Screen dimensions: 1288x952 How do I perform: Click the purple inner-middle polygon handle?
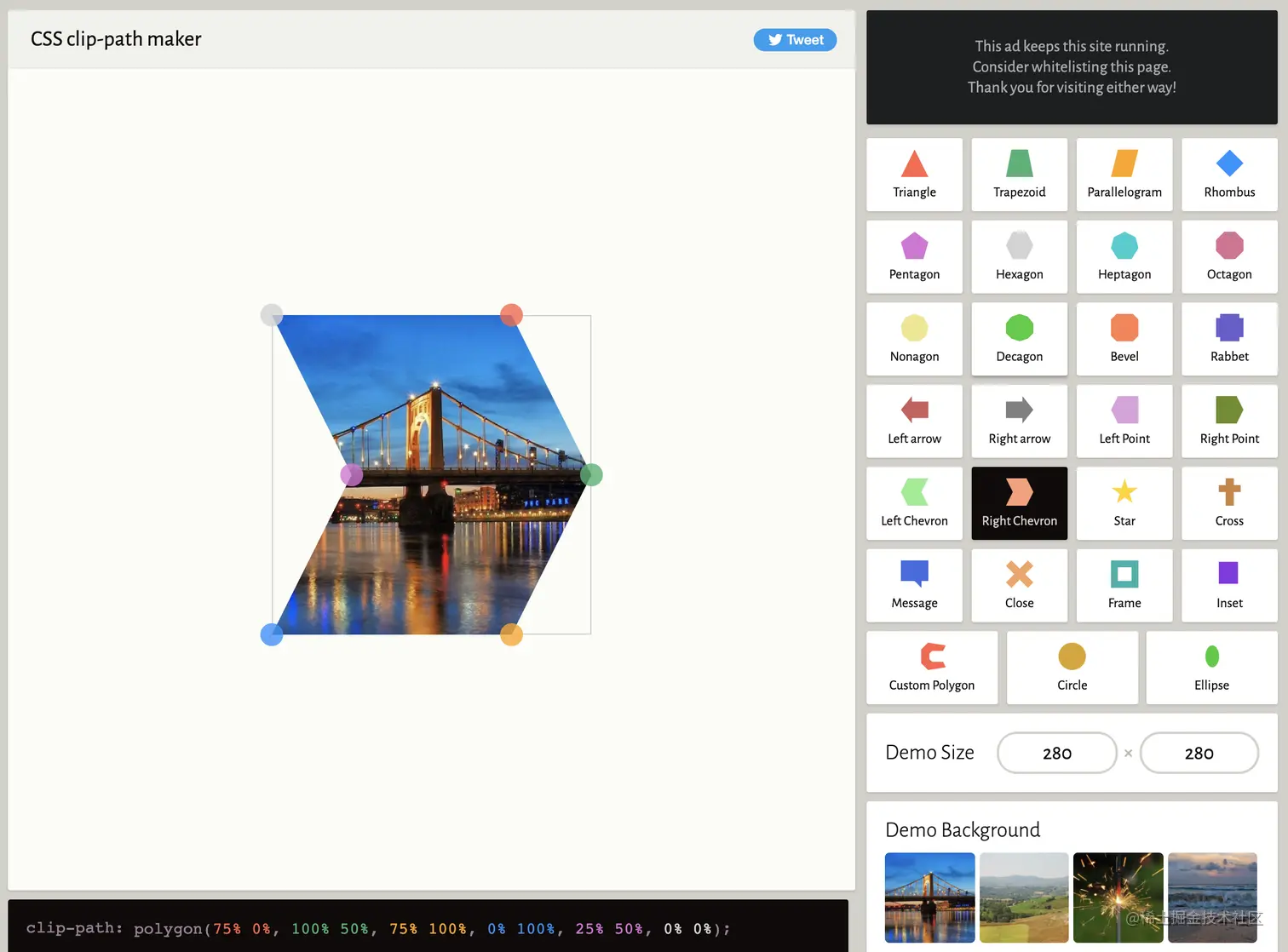352,474
